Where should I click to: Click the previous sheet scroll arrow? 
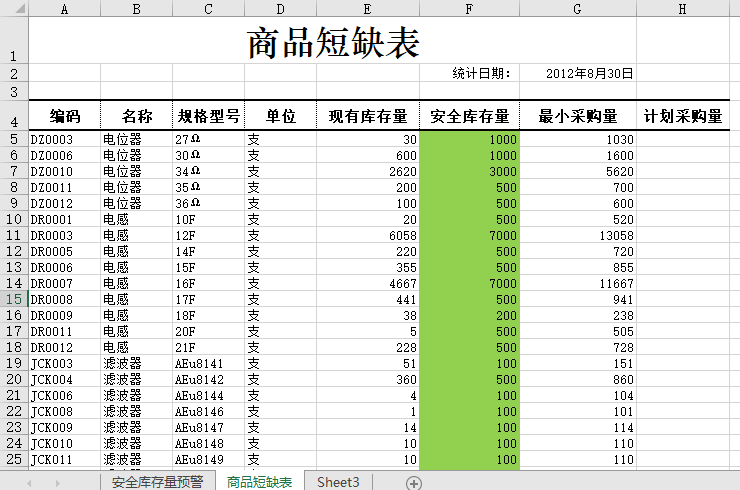pyautogui.click(x=29, y=482)
